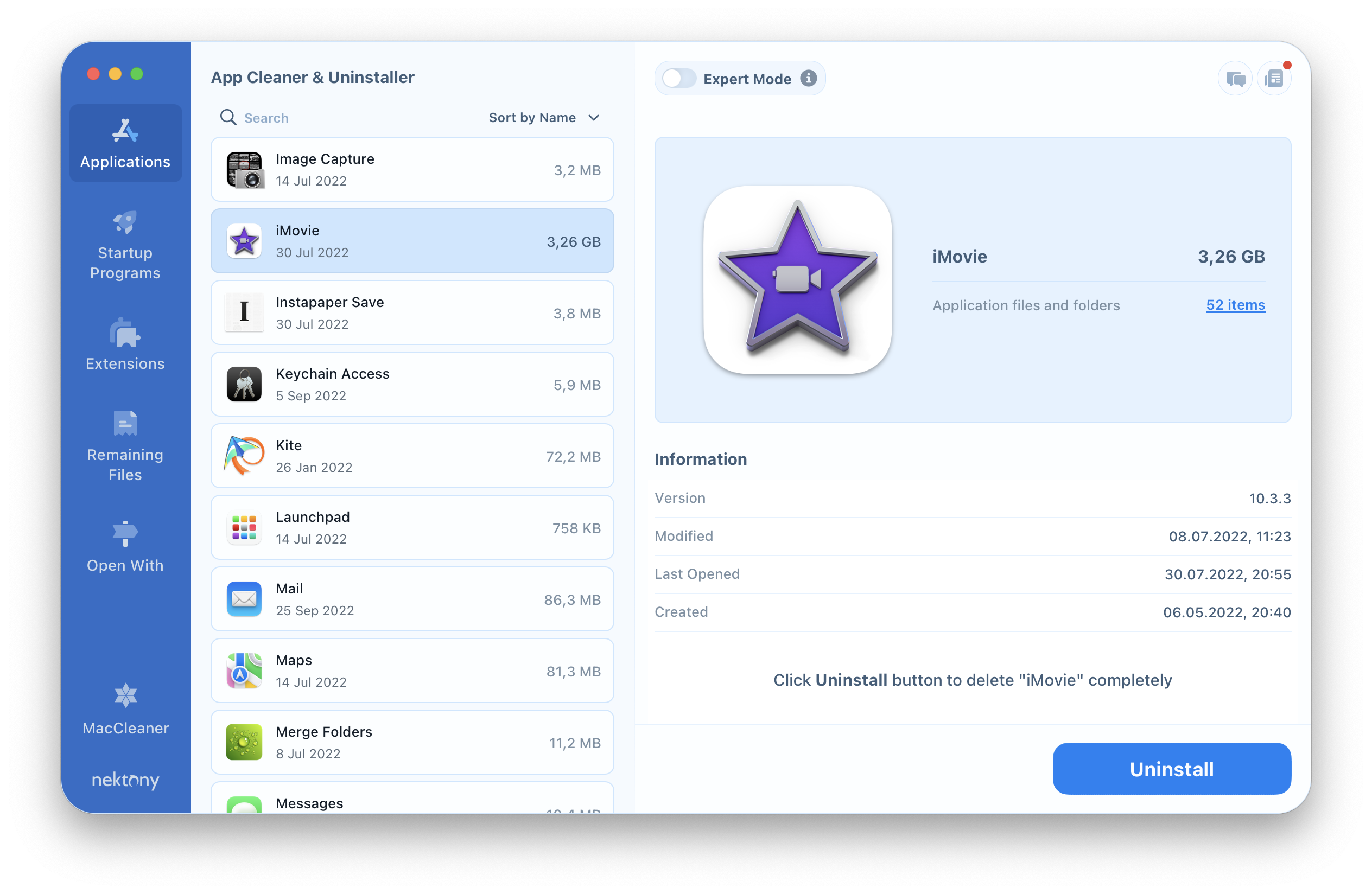
Task: Select Image Capture from list
Action: 414,169
